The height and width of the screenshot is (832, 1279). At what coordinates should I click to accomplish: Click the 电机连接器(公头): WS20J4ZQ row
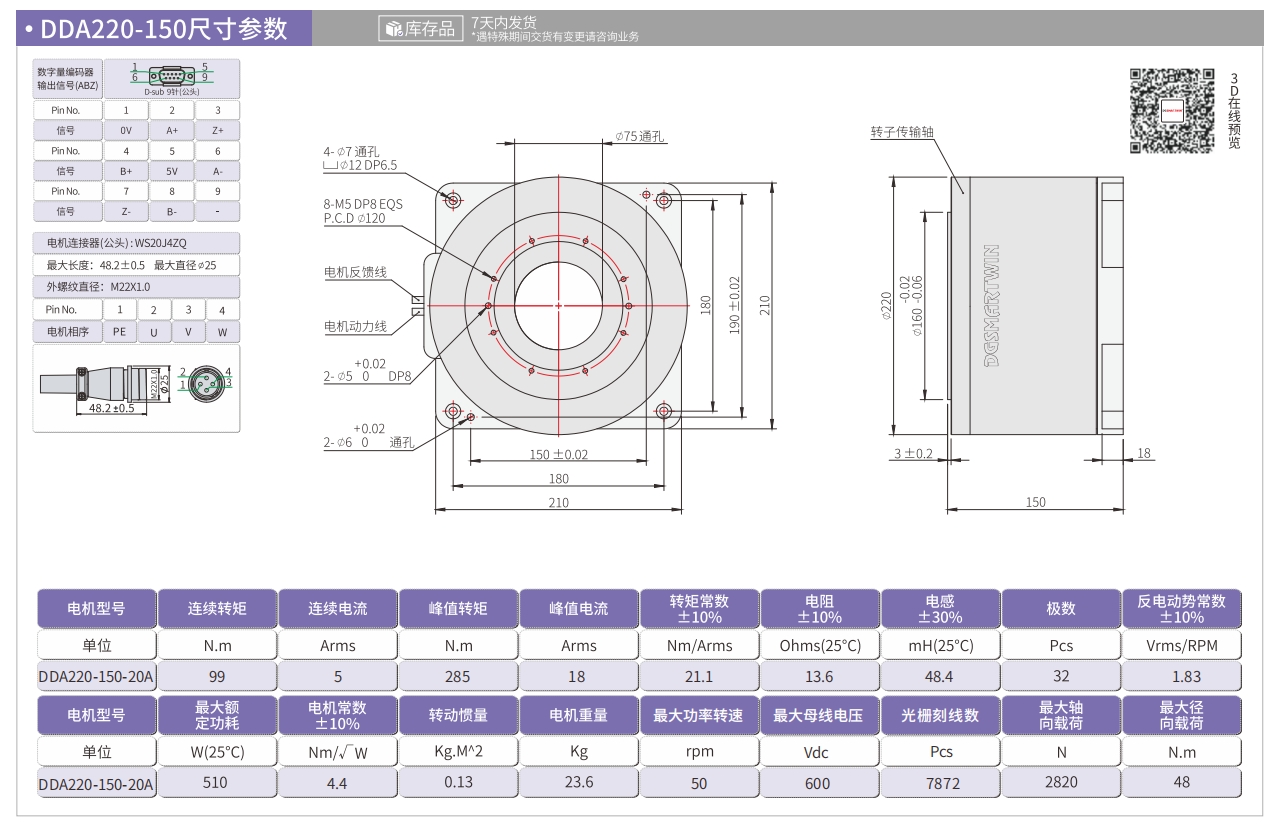pos(137,242)
